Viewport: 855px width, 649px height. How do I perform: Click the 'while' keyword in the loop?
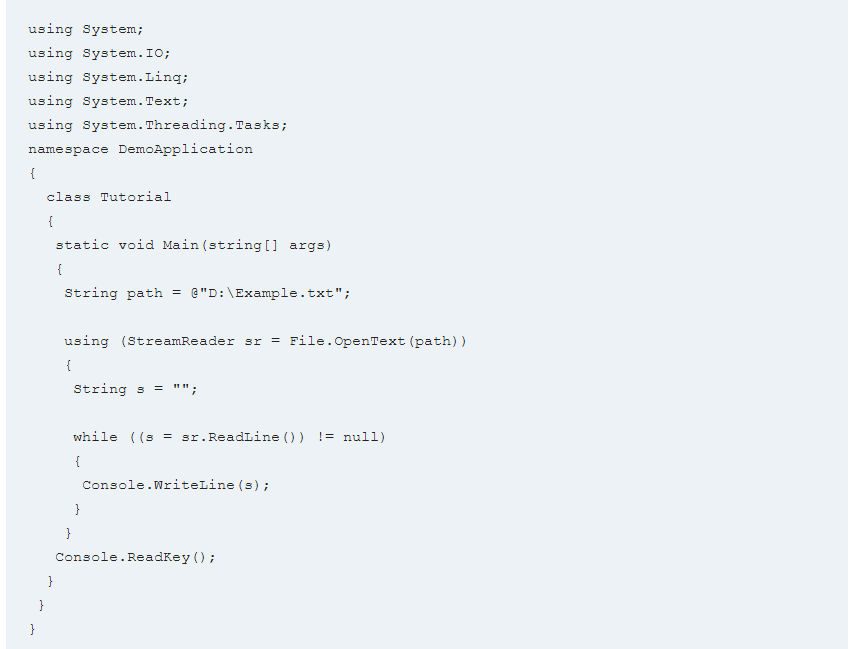point(95,437)
